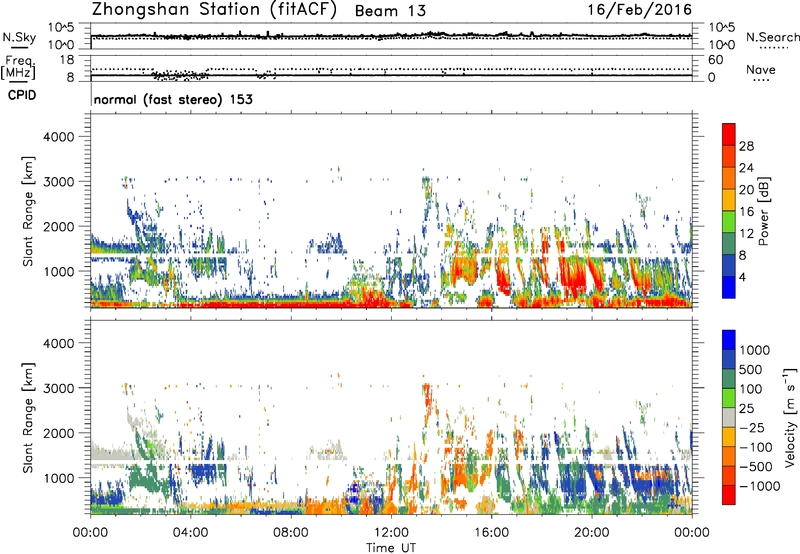Pick the gray -25 to 25 velocity segment
Image resolution: width=800 pixels, height=554 pixels.
[x=729, y=418]
